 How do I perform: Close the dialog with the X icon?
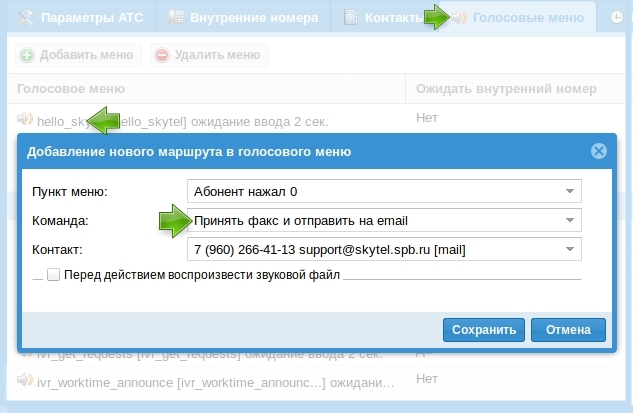pyautogui.click(x=598, y=152)
